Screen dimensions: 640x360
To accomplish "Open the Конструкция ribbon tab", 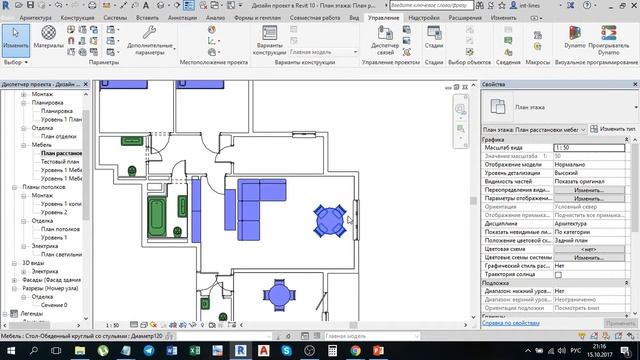I will (x=77, y=18).
